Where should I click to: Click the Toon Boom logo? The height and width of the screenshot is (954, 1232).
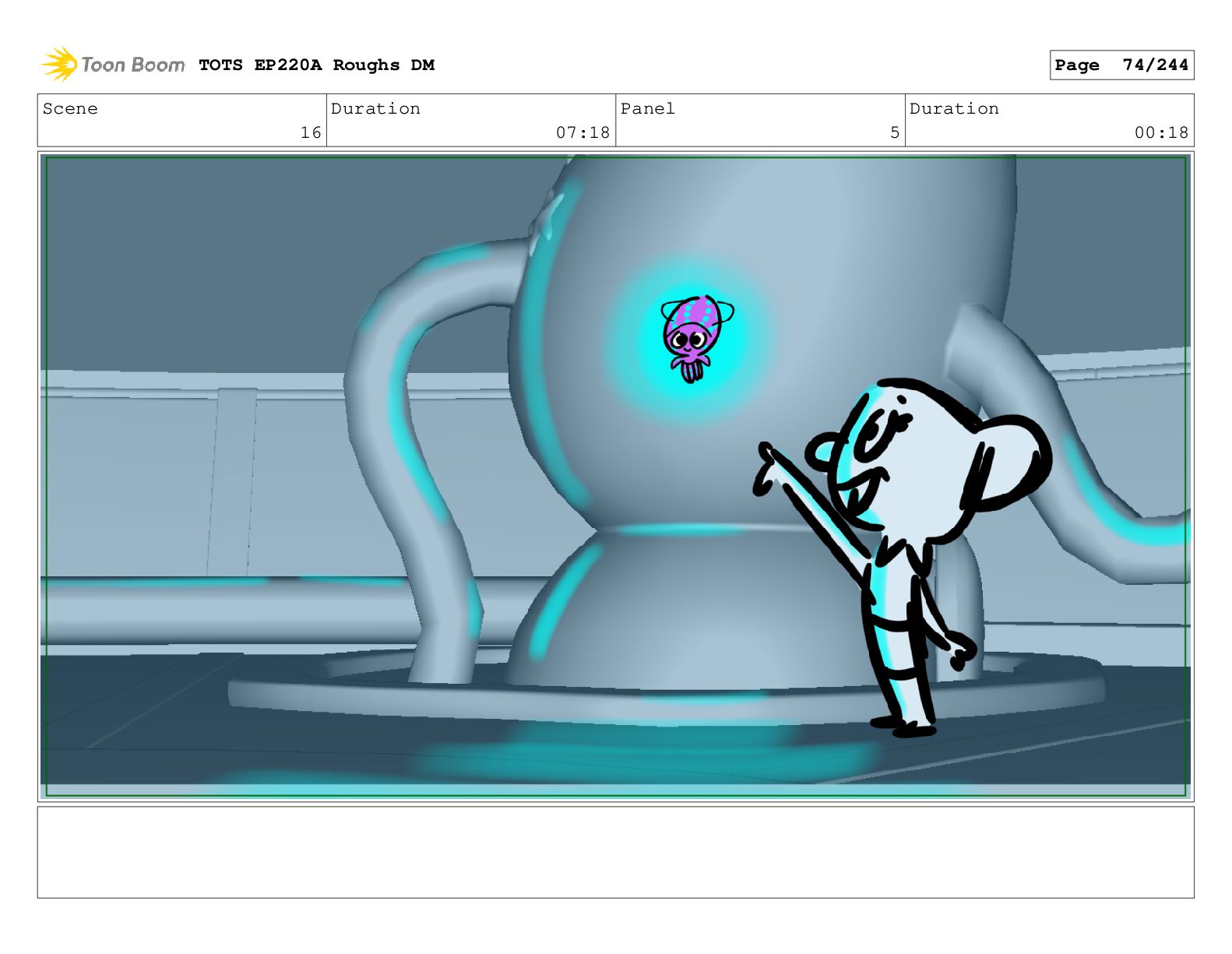pos(113,65)
